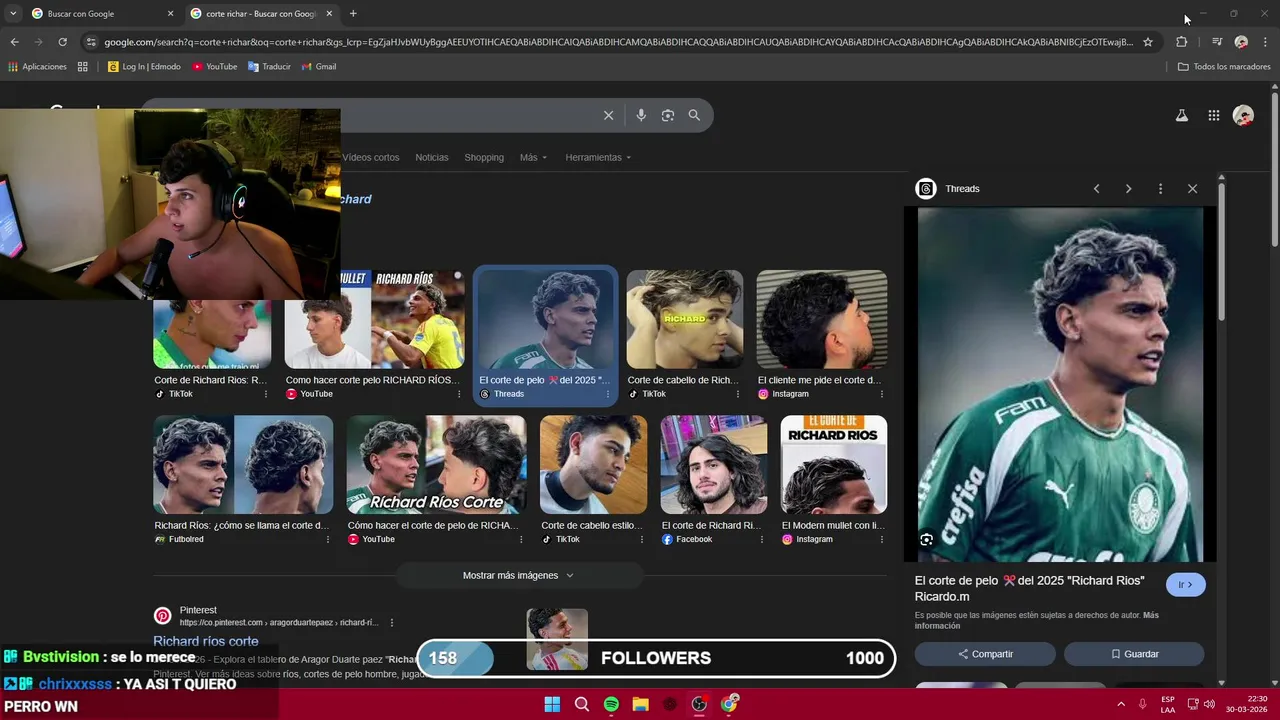Open apps grid icon in bookmarks bar
The width and height of the screenshot is (1280, 720).
point(83,67)
